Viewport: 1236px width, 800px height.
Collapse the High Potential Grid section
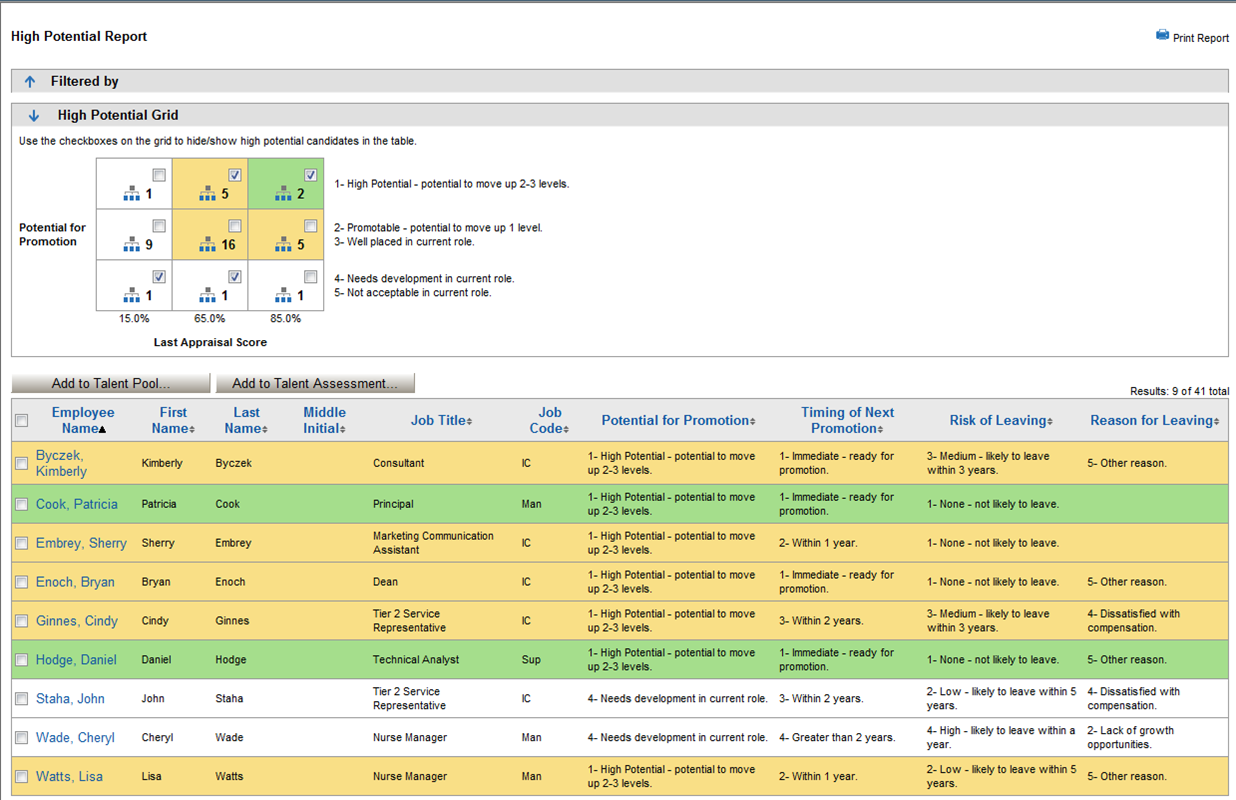coord(34,116)
